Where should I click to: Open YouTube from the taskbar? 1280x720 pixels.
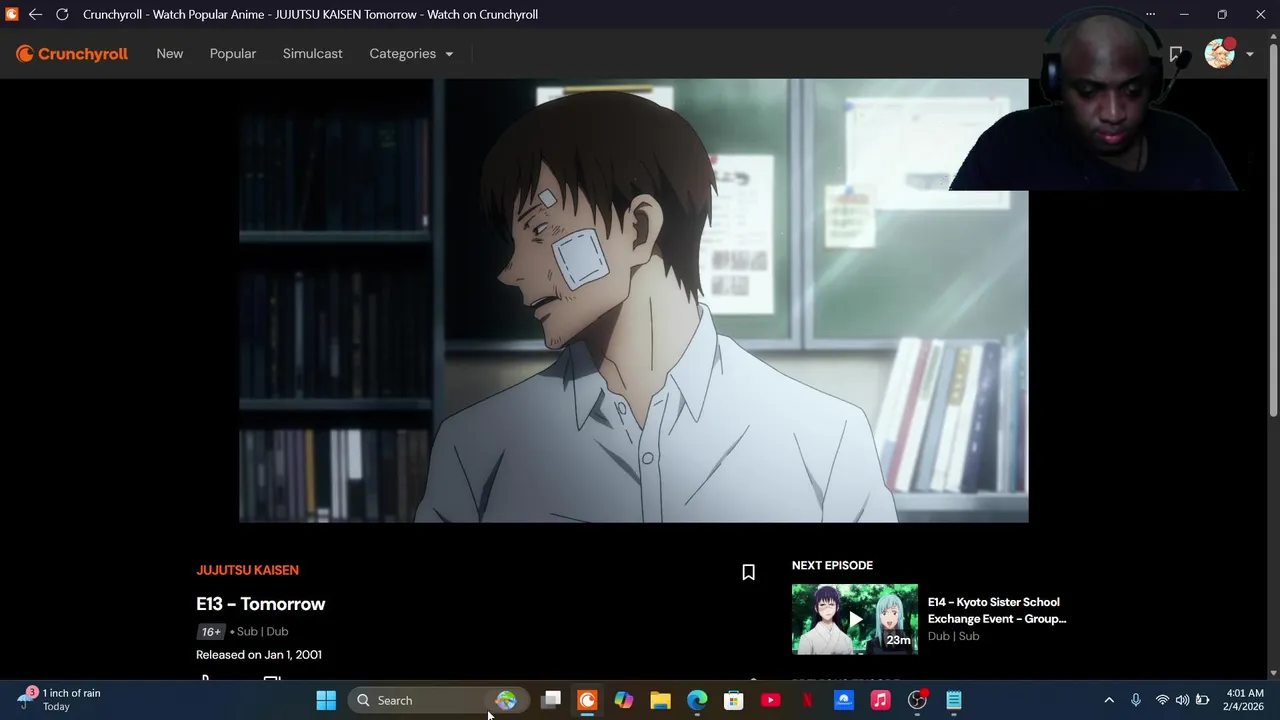(770, 700)
